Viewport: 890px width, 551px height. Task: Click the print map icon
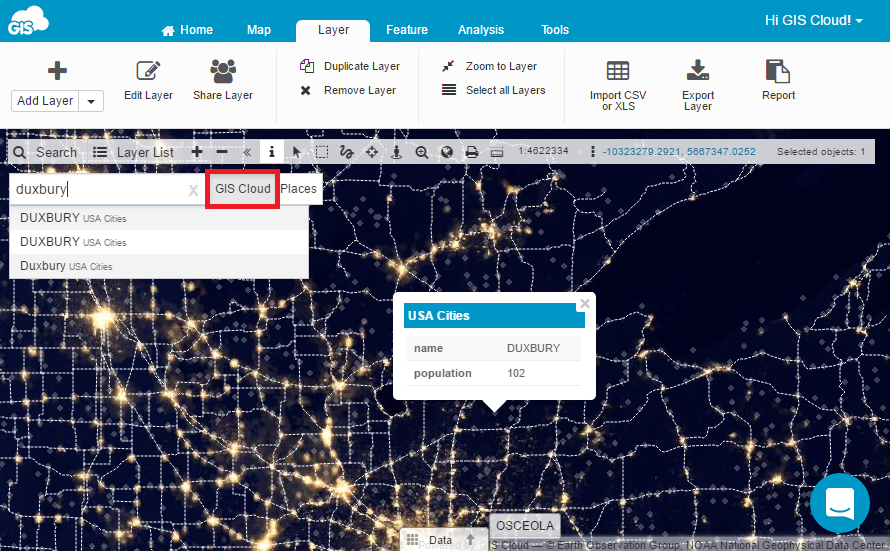pyautogui.click(x=471, y=152)
